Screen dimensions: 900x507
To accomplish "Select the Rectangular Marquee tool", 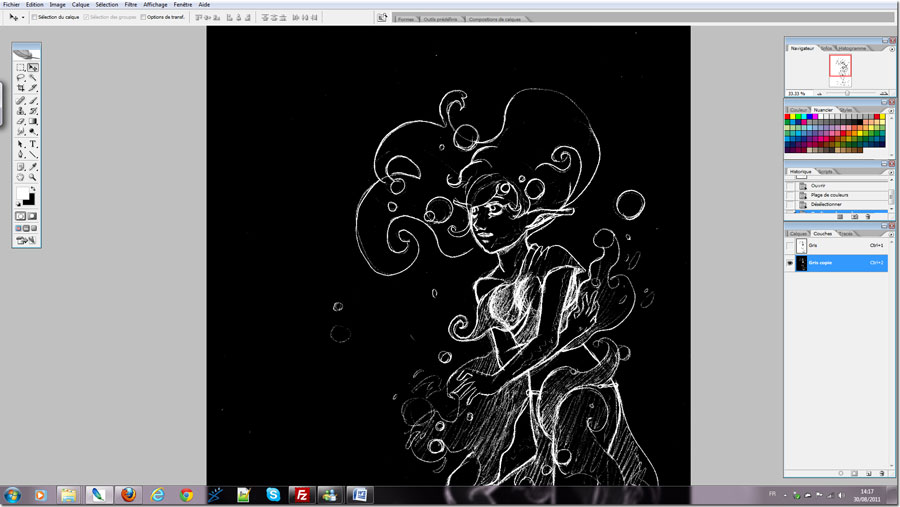I will click(21, 68).
